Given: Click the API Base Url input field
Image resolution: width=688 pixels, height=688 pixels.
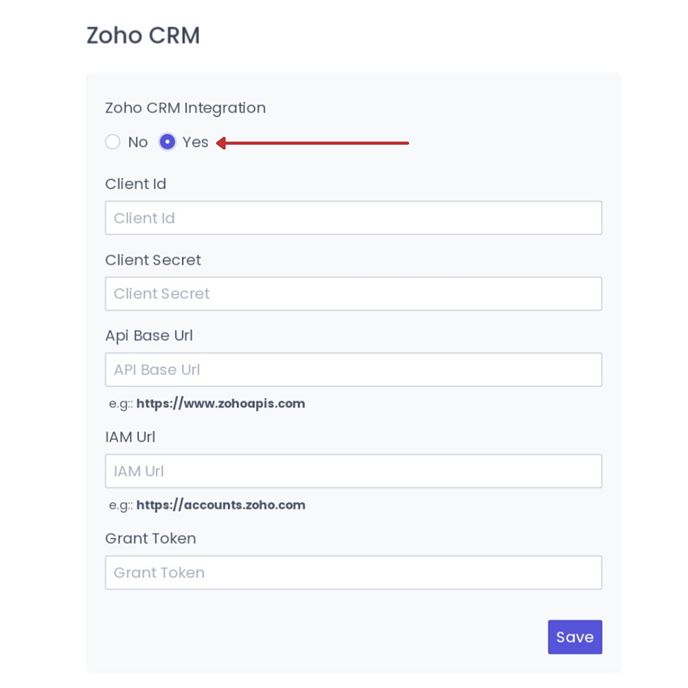Looking at the screenshot, I should coord(353,370).
